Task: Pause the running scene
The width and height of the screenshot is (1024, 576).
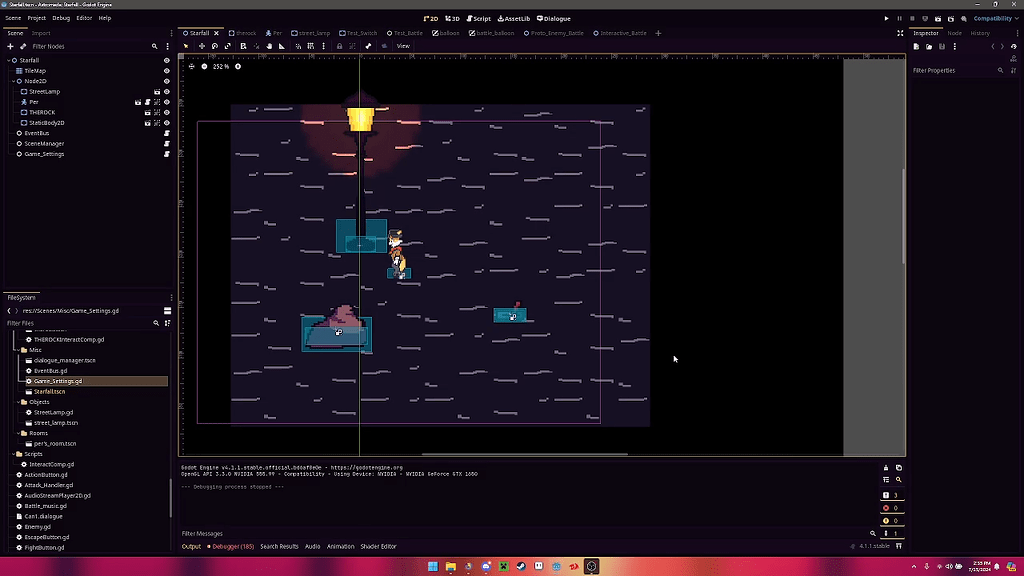Action: 900,18
